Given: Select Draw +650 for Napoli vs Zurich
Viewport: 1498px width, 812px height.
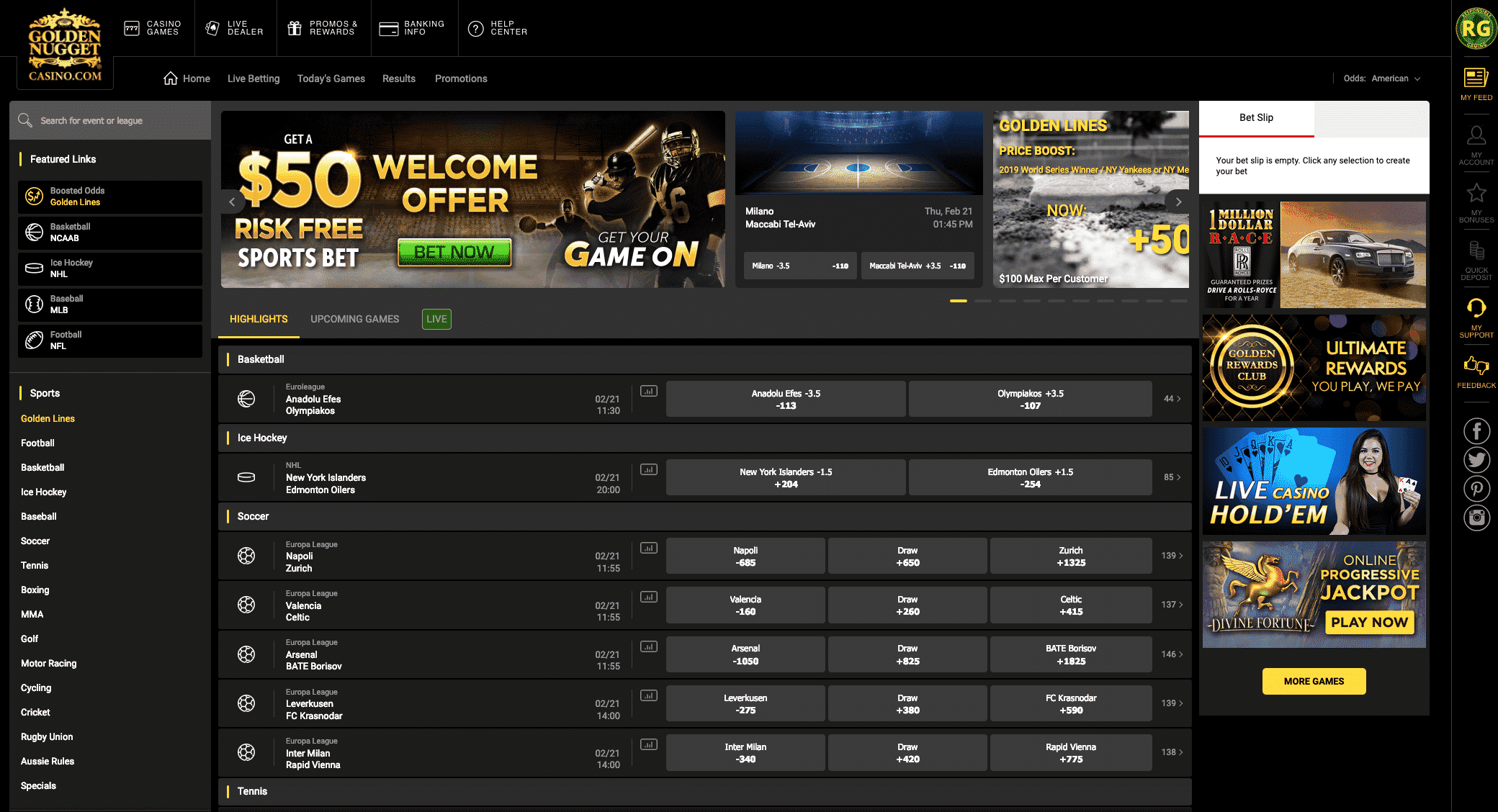Looking at the screenshot, I should point(907,556).
